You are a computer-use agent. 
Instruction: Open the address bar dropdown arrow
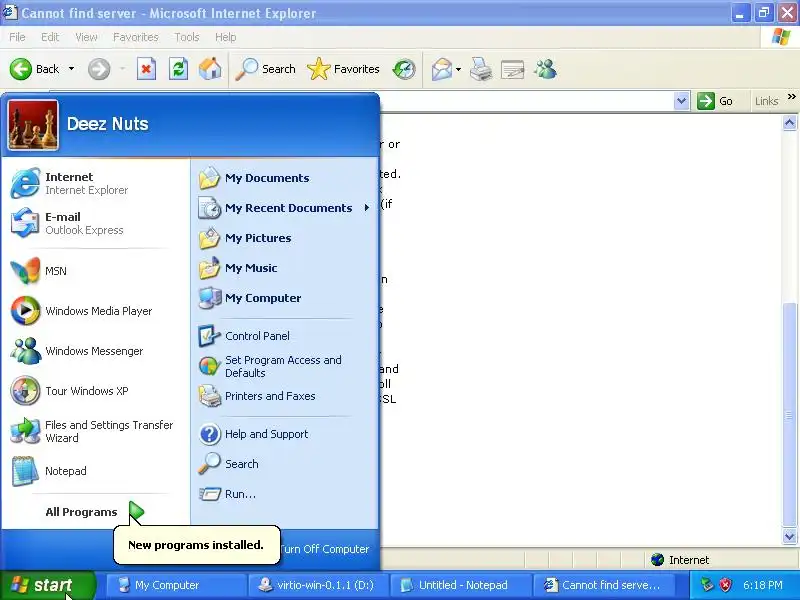[x=682, y=101]
